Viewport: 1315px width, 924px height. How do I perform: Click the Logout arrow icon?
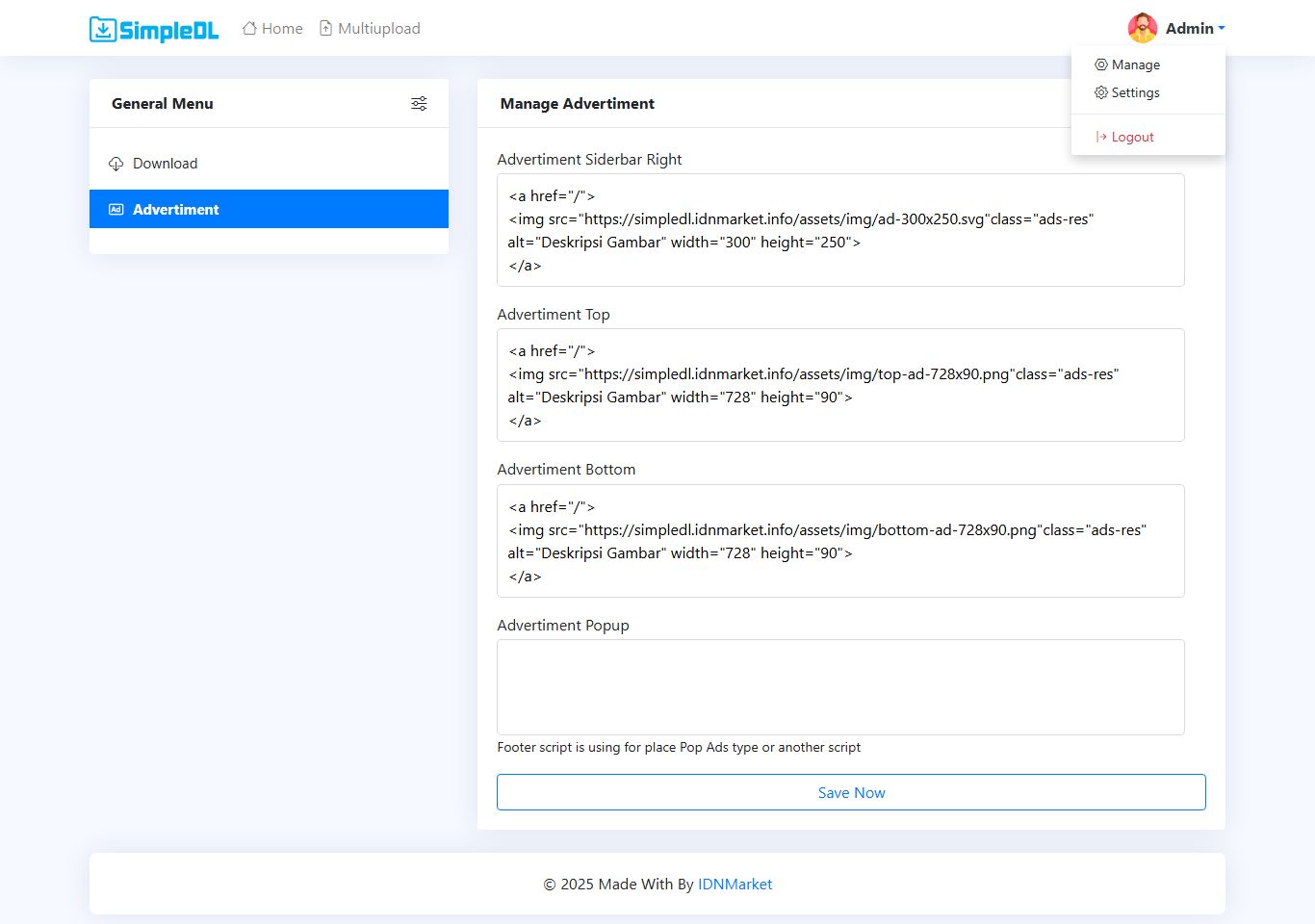(x=1101, y=137)
